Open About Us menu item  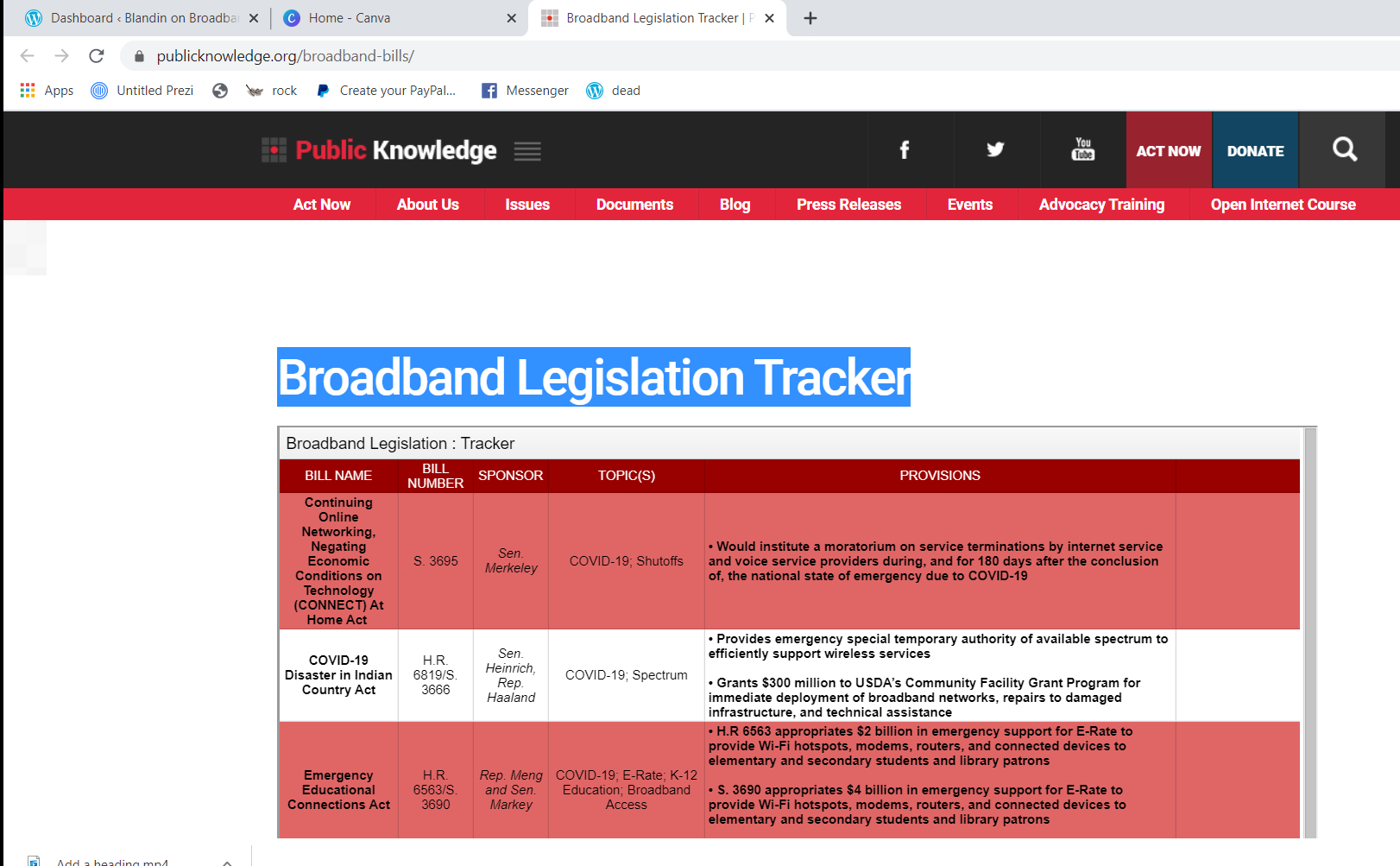pos(428,205)
